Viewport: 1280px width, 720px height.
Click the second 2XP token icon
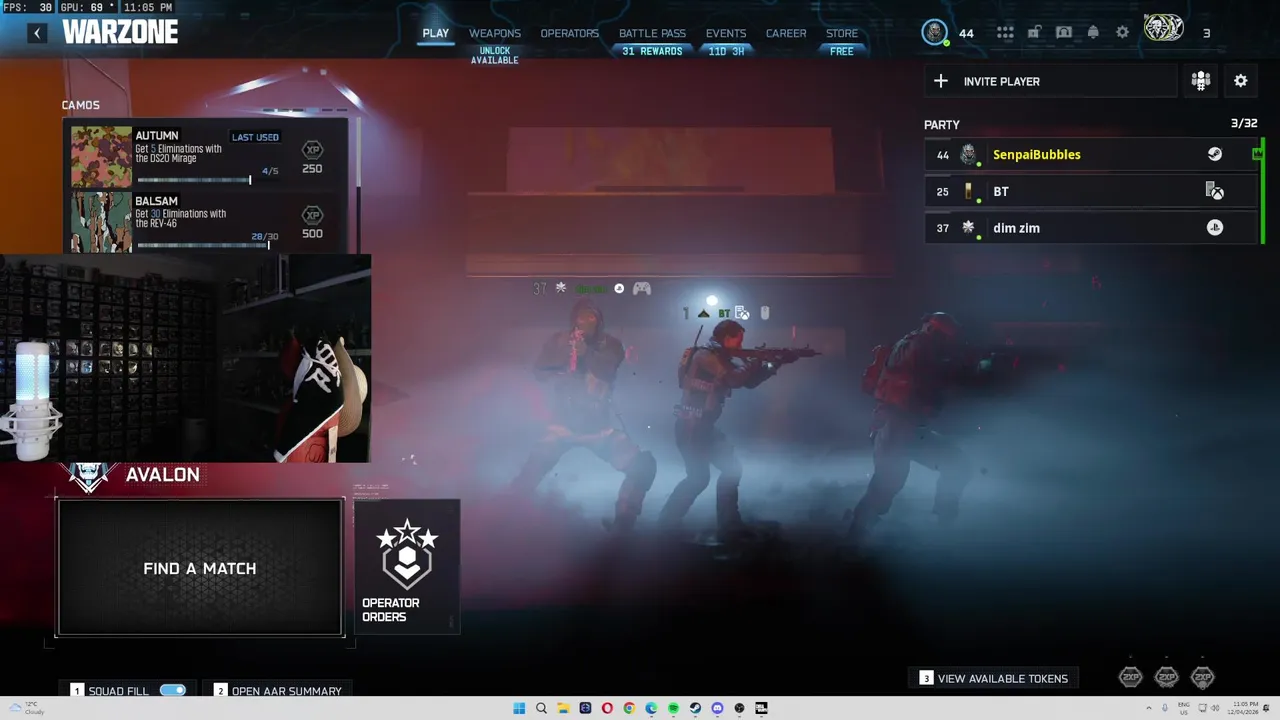(x=1167, y=678)
